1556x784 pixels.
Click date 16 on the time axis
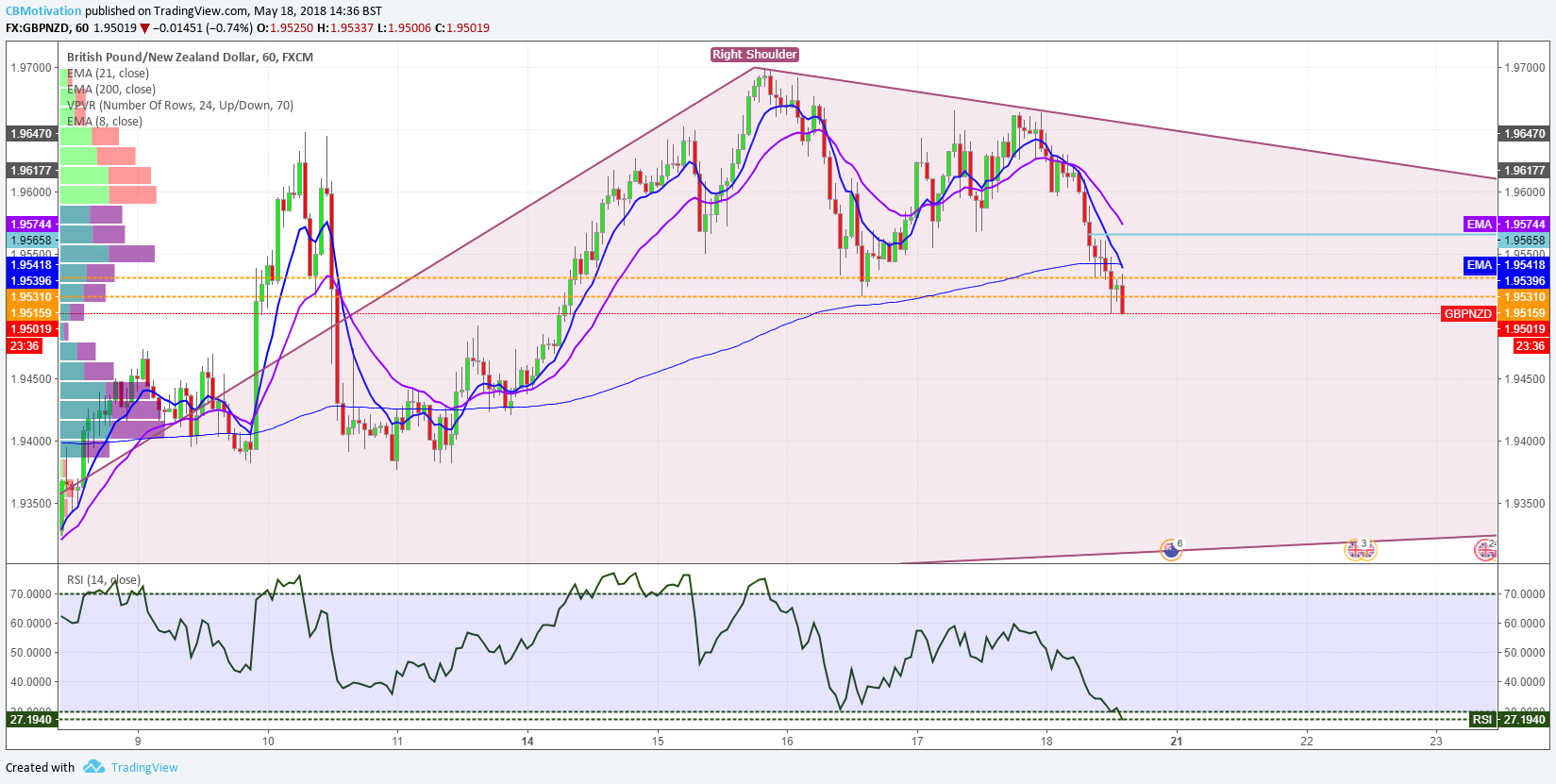787,741
